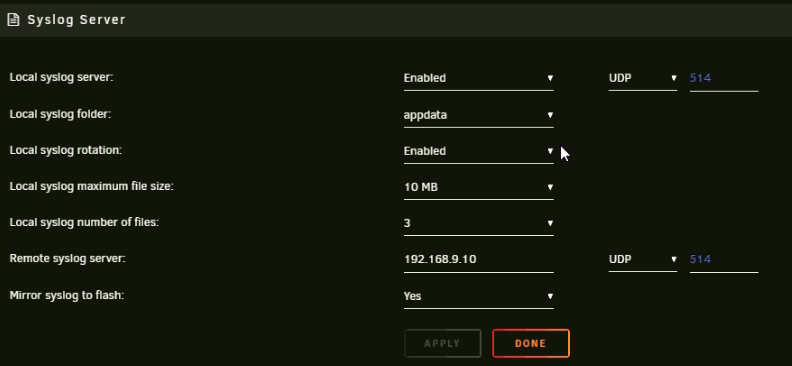The height and width of the screenshot is (366, 792).
Task: Open the Local syslog server Enabled dropdown
Action: tap(478, 78)
